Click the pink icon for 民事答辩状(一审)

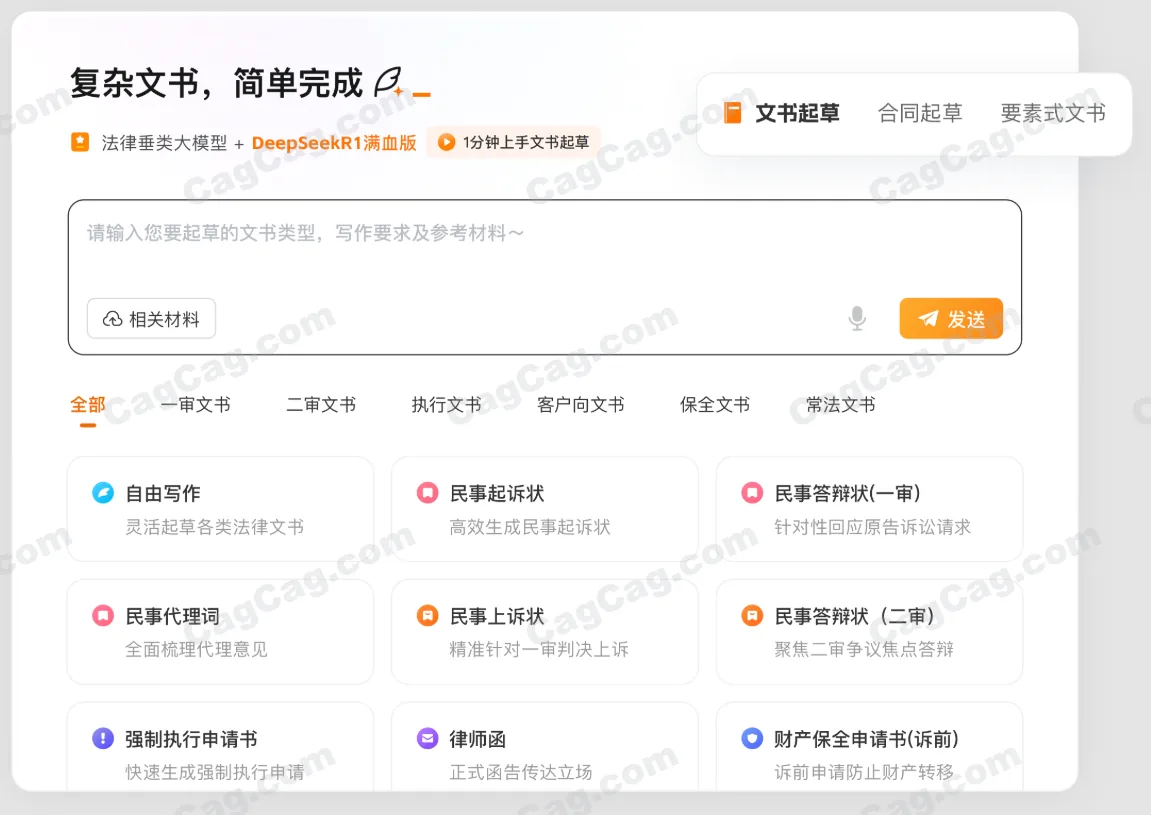752,493
